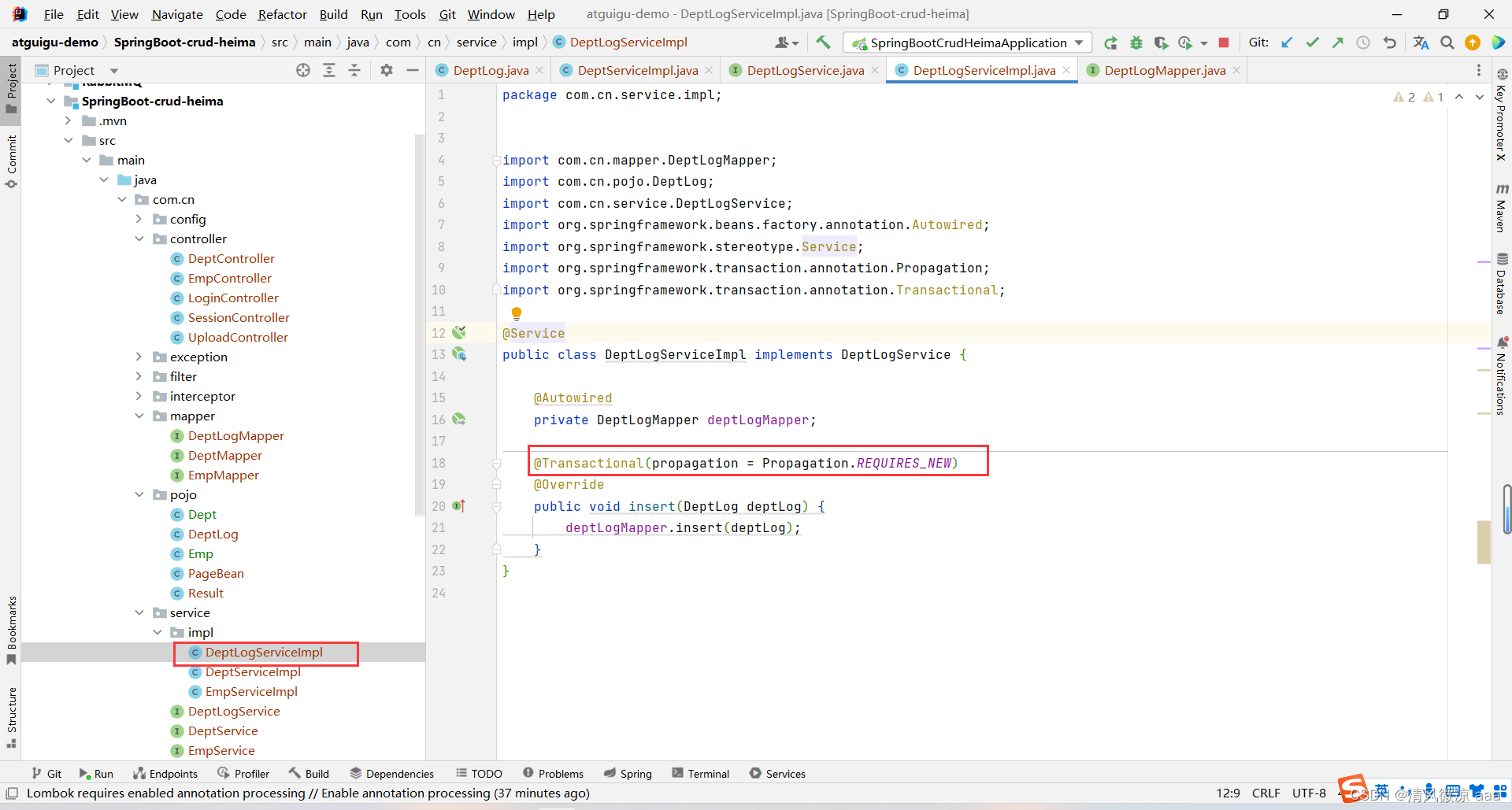Toggle the Commit side panel
This screenshot has height=810, width=1512.
click(x=11, y=161)
